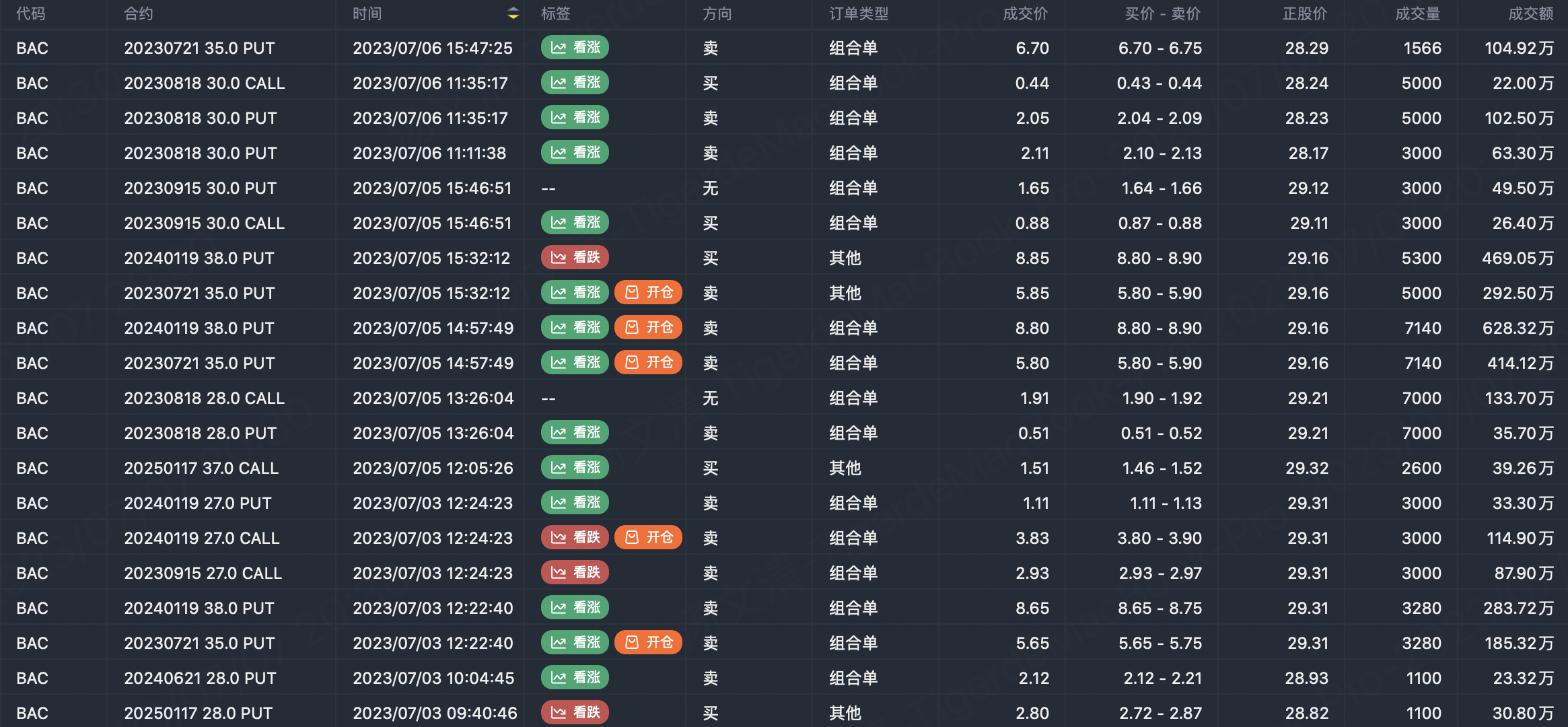Image resolution: width=1568 pixels, height=727 pixels.
Task: Click the 看涨 tag on 20230721 35.0 PUT 15:47:25 row
Action: [575, 48]
